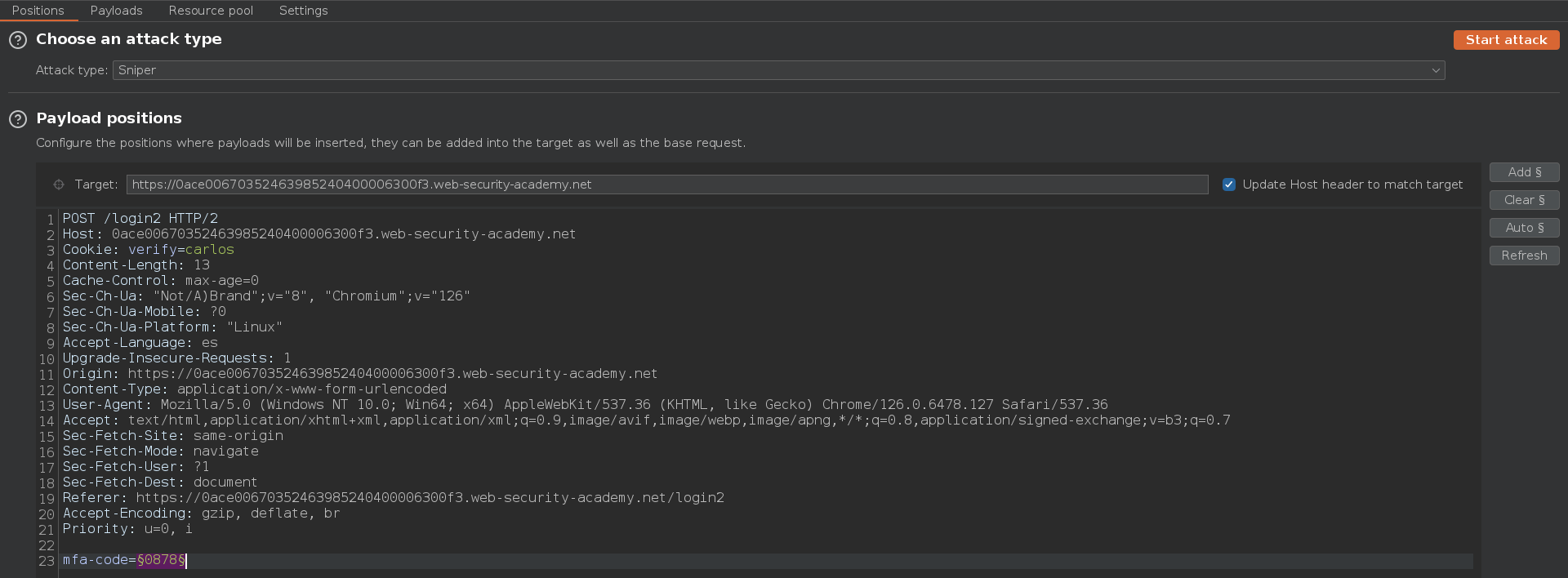This screenshot has width=1568, height=578.
Task: Select the Positions tab
Action: click(x=38, y=11)
